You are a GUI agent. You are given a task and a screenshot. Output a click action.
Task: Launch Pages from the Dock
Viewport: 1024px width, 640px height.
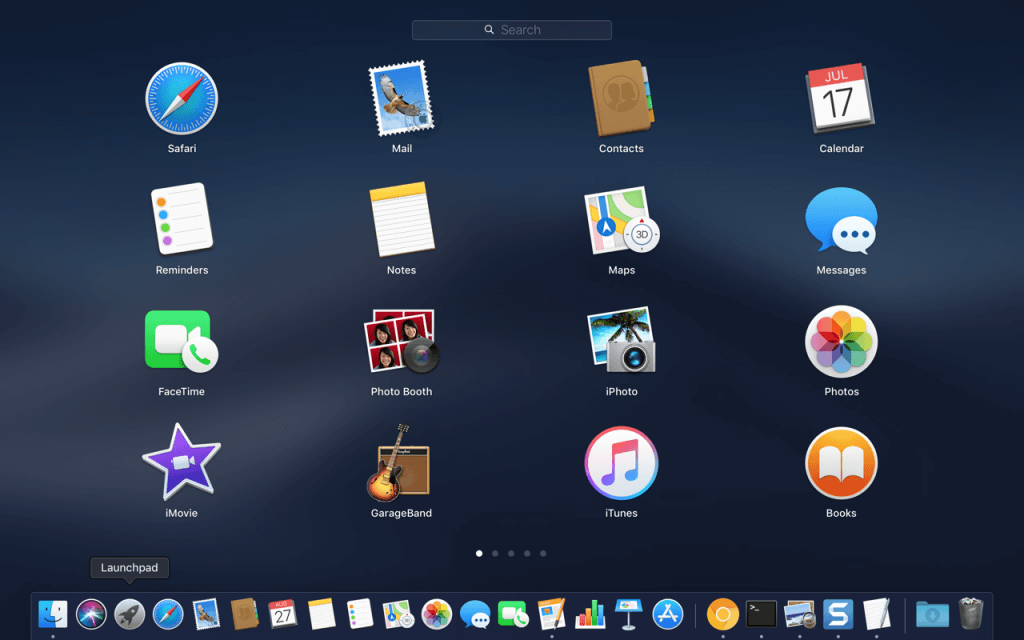pyautogui.click(x=552, y=615)
